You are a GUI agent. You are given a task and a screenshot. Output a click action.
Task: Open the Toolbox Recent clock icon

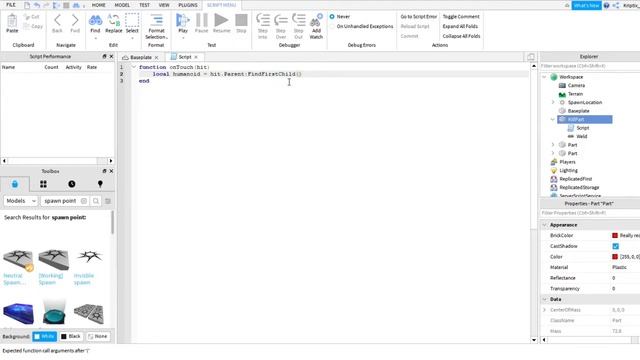point(72,184)
